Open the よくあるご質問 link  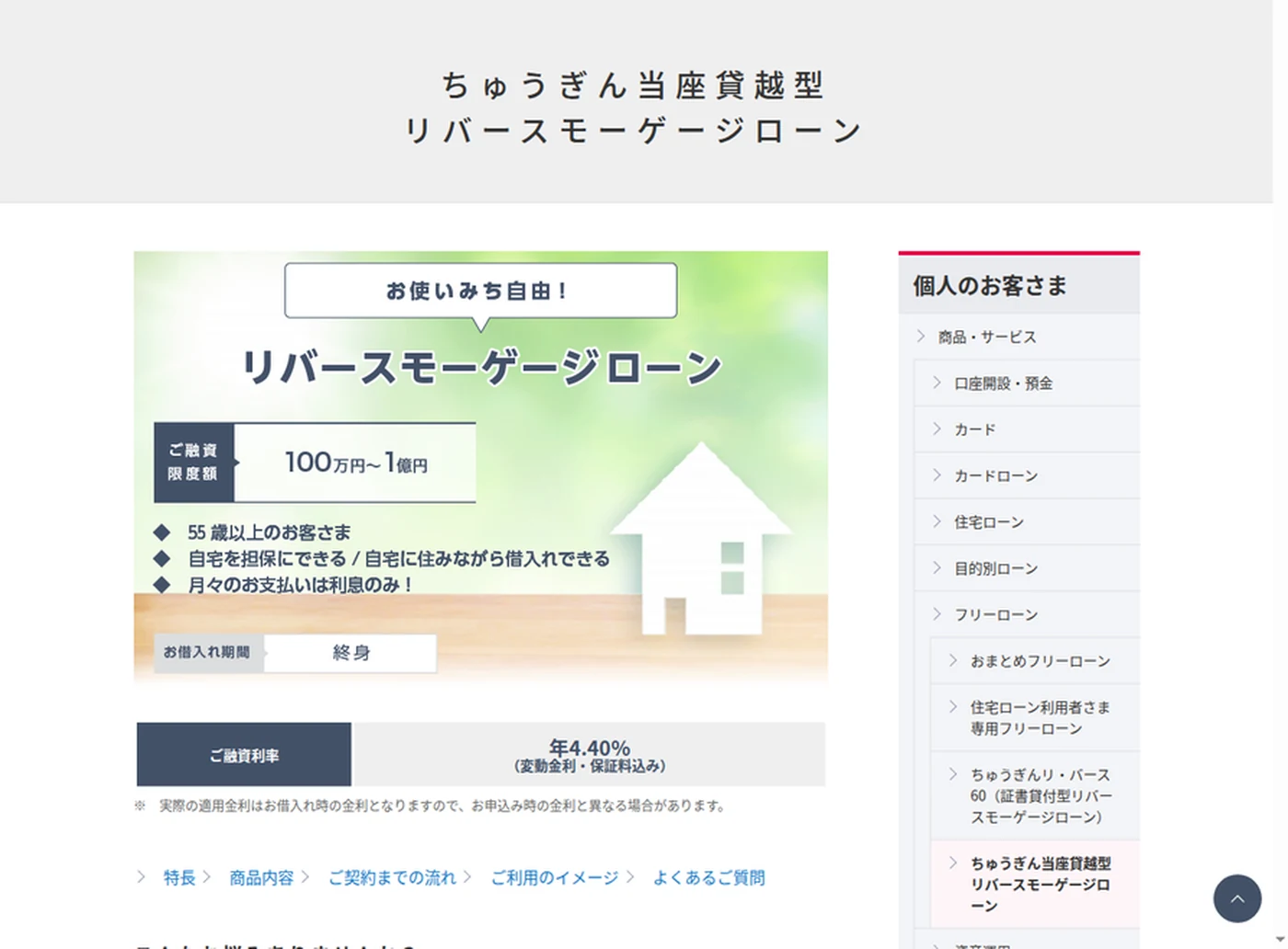click(x=708, y=878)
